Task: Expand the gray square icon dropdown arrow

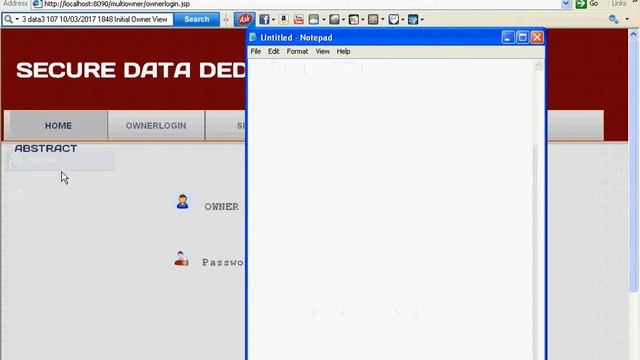Action: coord(382,20)
